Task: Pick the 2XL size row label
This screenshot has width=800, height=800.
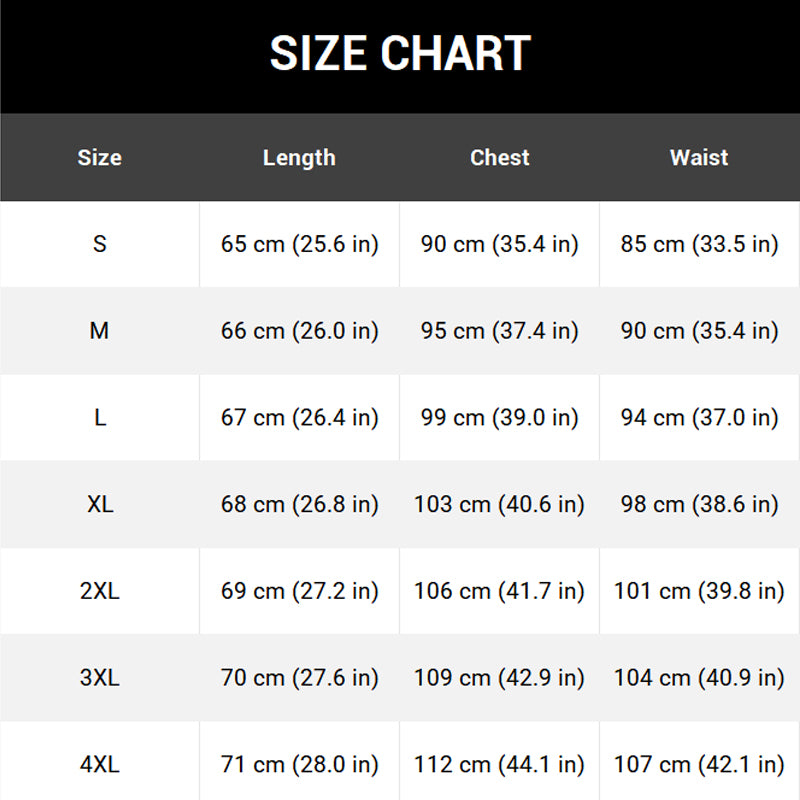Action: pos(99,591)
